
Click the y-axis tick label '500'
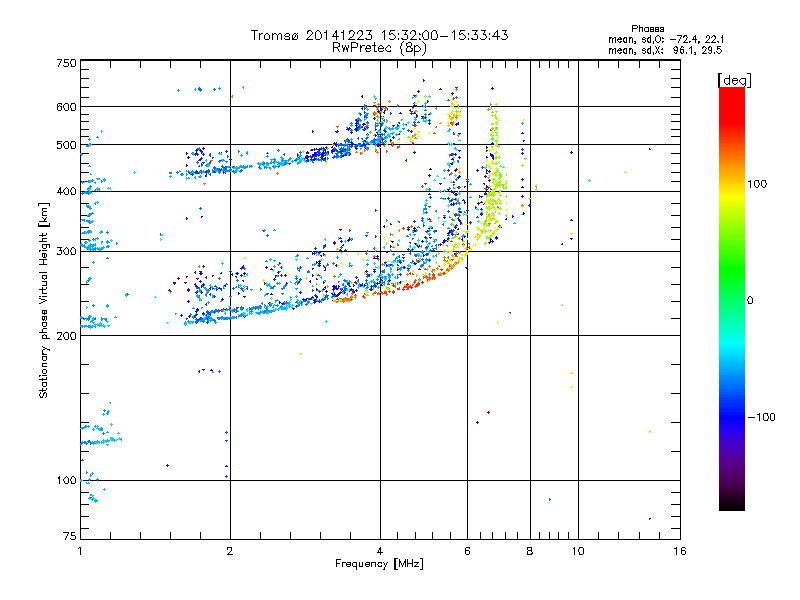(x=66, y=145)
